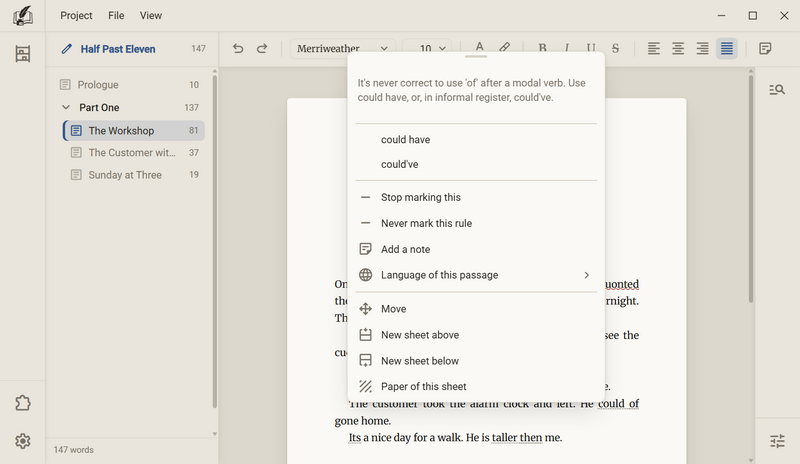The image size is (800, 464).
Task: Select the highlighter pen tool
Action: point(504,47)
